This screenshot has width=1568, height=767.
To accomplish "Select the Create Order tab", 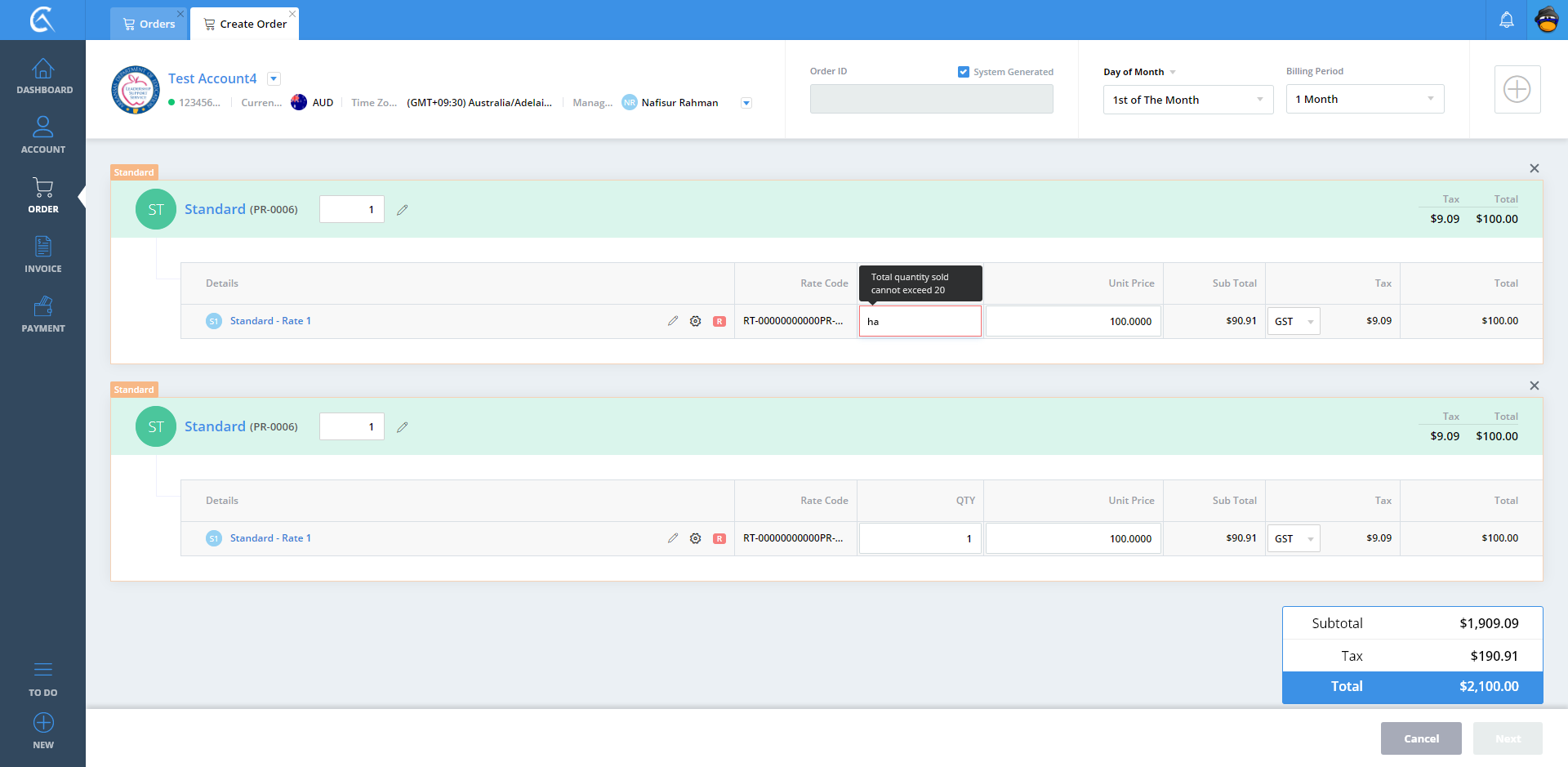I will pos(245,24).
